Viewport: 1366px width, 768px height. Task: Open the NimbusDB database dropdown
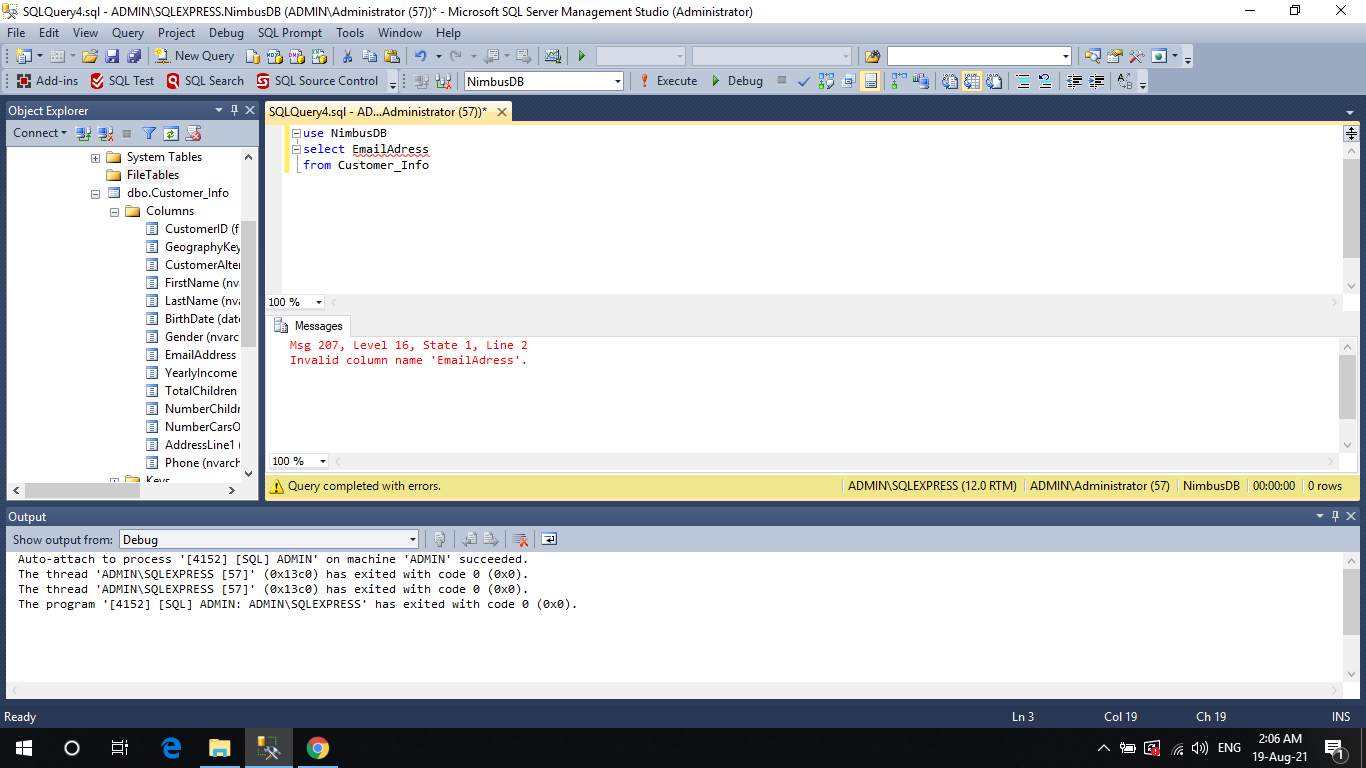pyautogui.click(x=618, y=81)
